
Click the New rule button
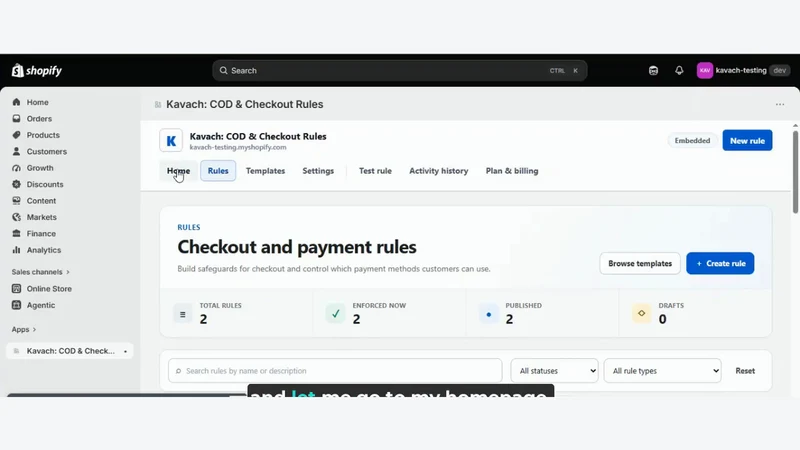point(747,140)
